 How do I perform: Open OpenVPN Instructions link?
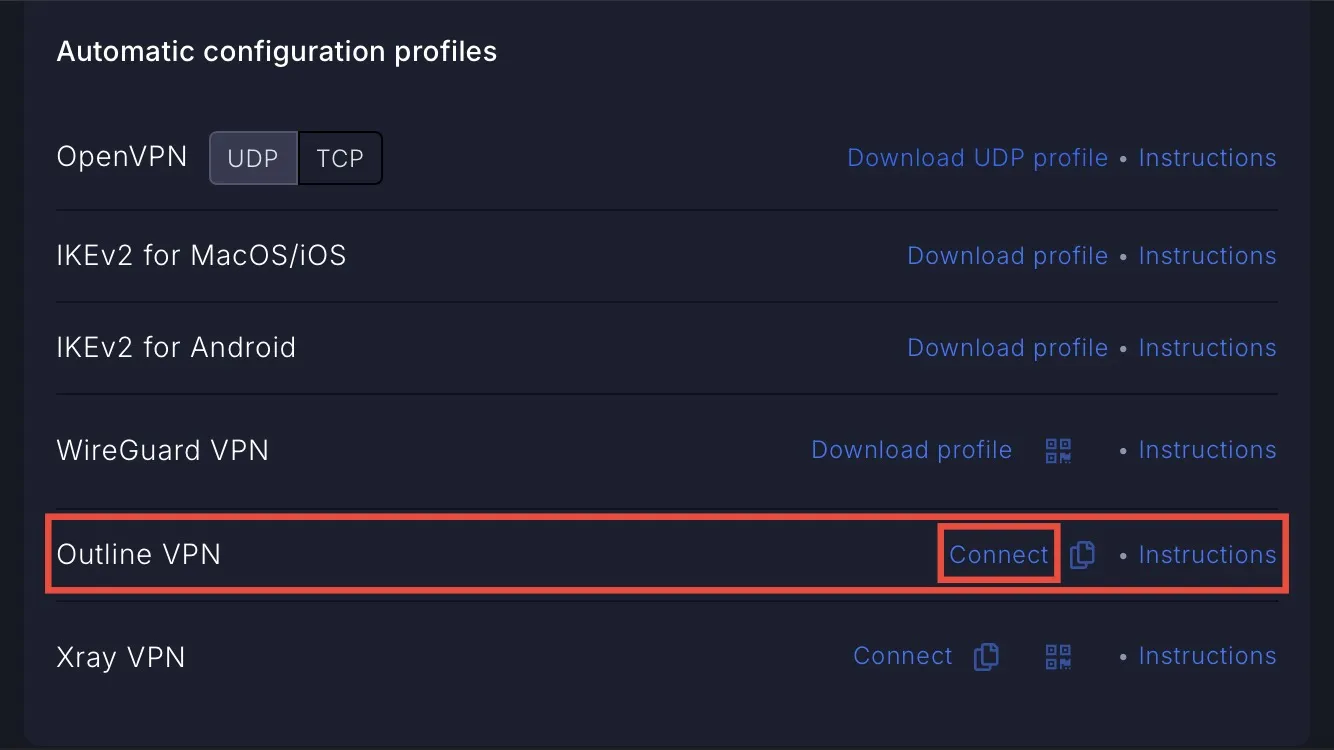1207,158
